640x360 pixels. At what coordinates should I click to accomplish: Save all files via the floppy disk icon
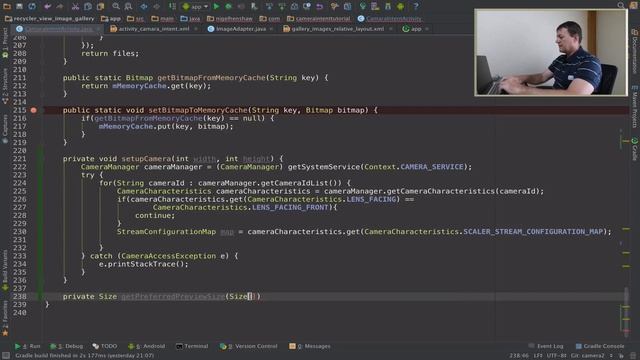point(19,6)
